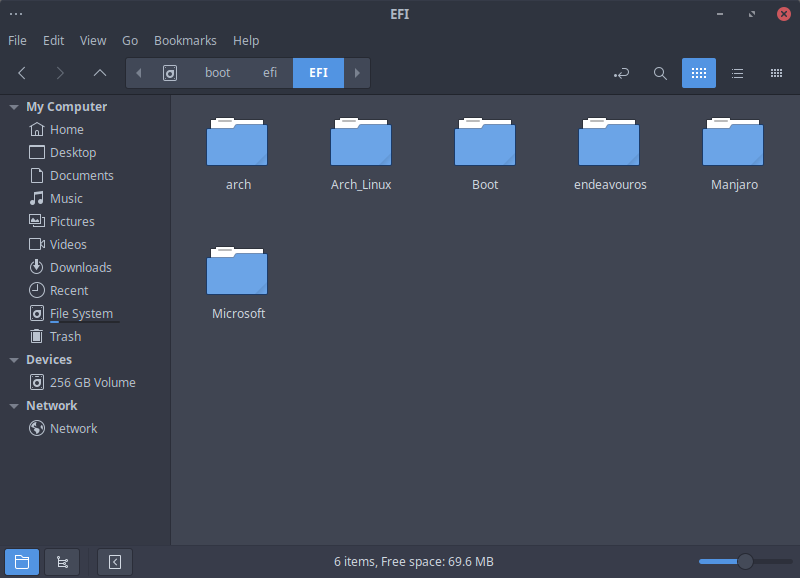Click the status bar free space text
This screenshot has height=578, width=800.
tap(414, 562)
